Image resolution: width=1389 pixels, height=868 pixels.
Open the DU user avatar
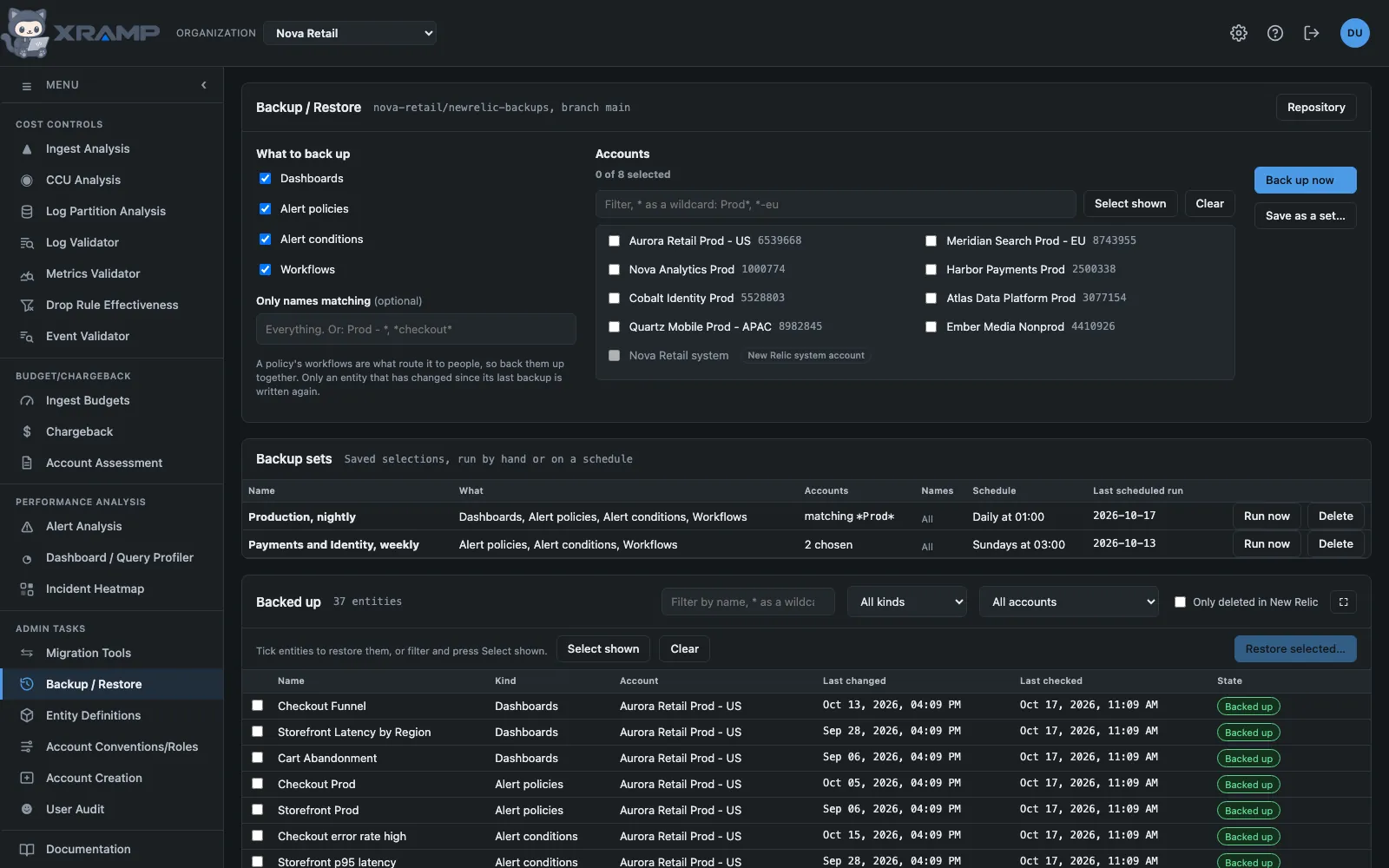[1355, 33]
